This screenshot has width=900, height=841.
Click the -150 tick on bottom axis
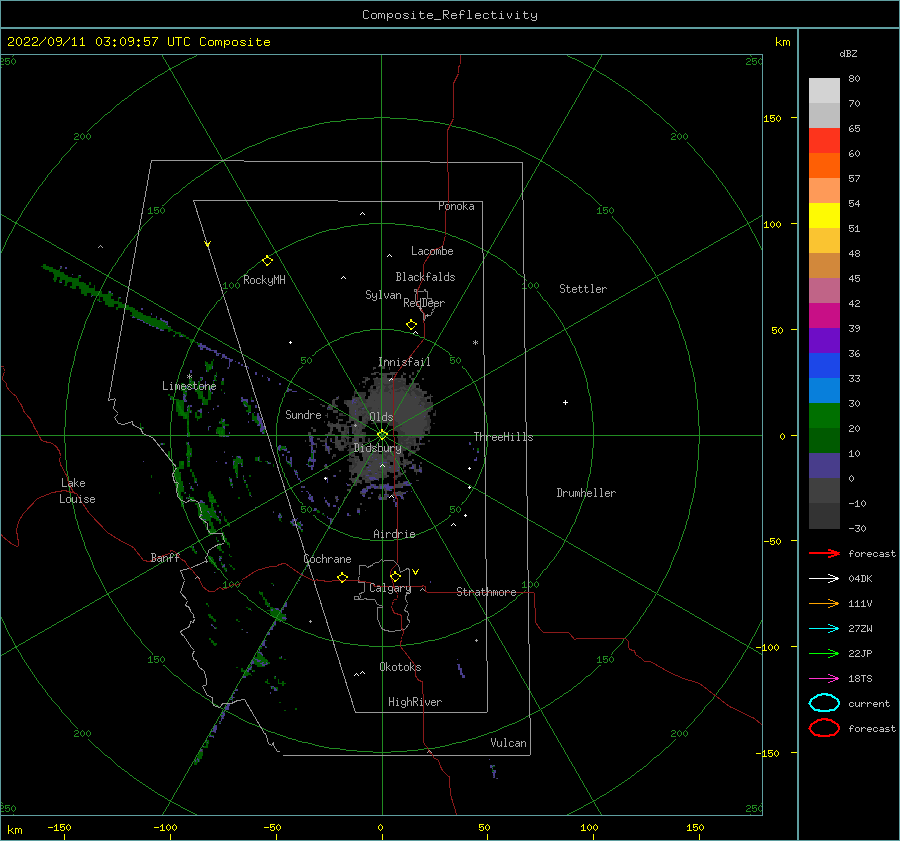click(x=59, y=827)
